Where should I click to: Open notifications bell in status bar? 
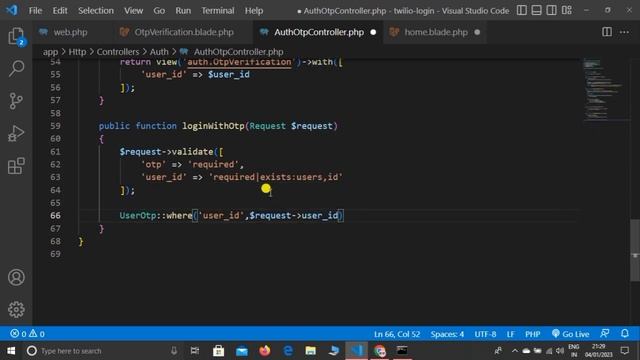click(625, 333)
